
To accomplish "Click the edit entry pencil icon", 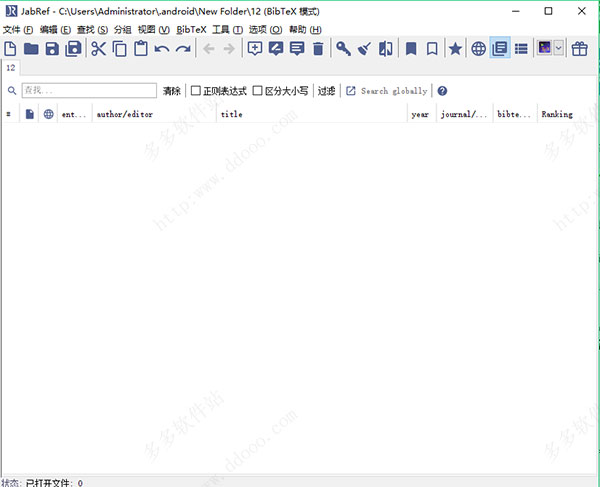I will click(276, 49).
